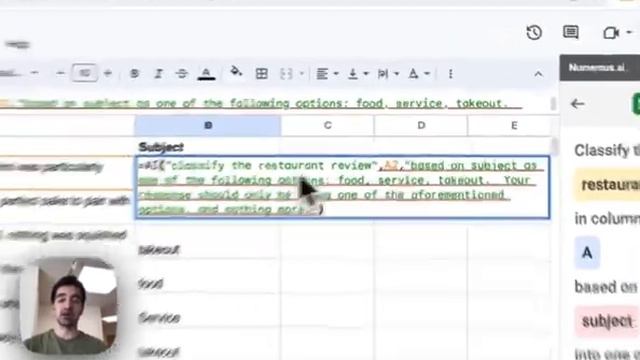The width and height of the screenshot is (640, 360).
Task: Increase the font size
Action: 108,73
